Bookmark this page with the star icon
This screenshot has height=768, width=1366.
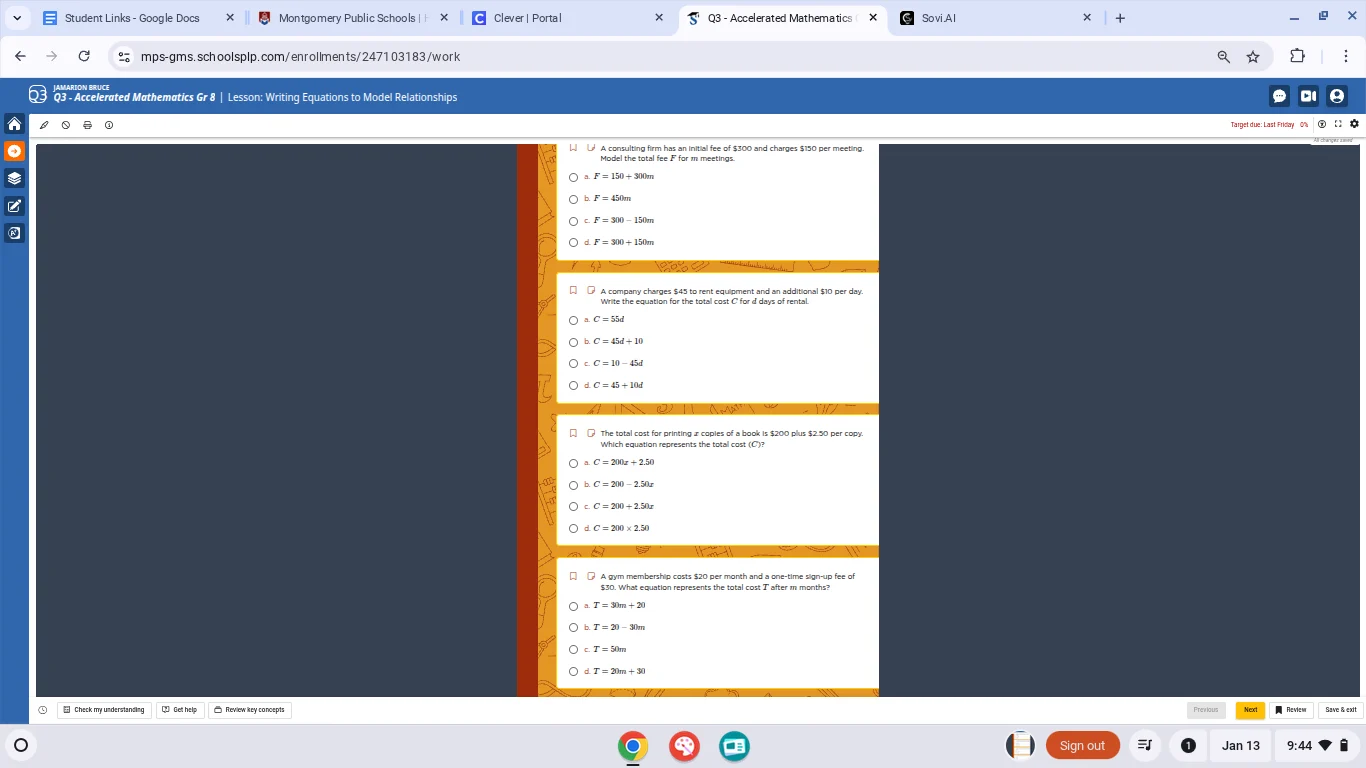(1253, 57)
